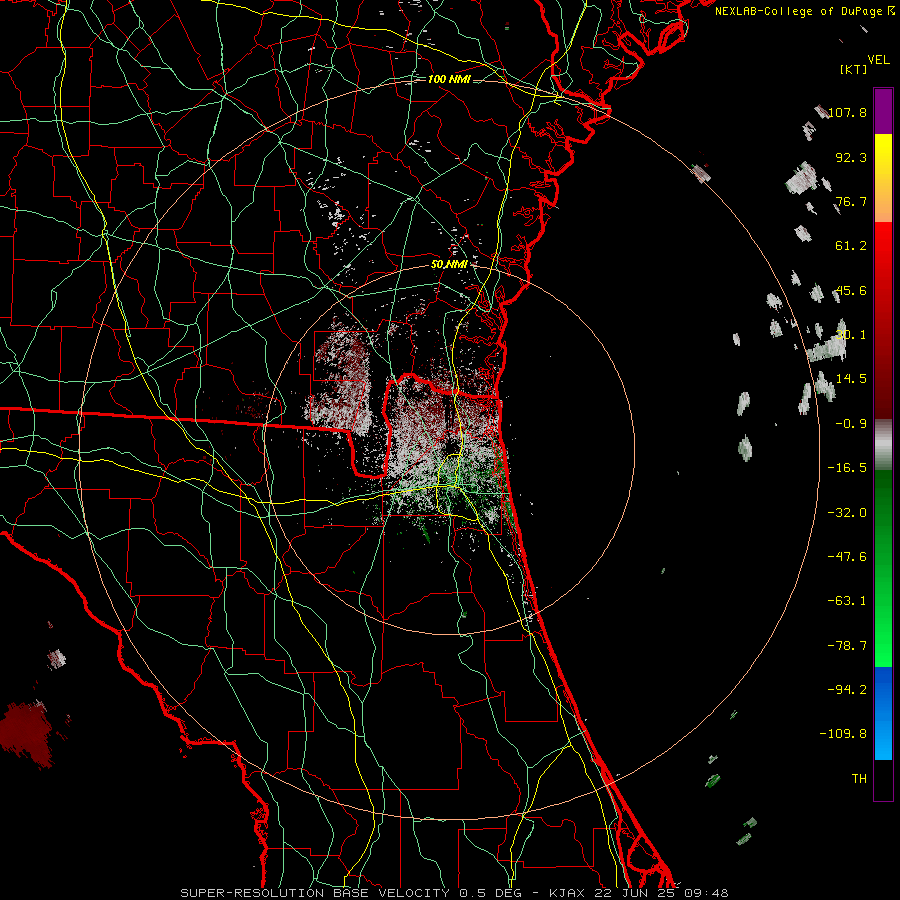The height and width of the screenshot is (900, 900).
Task: Click the 30.1 legend value
Action: tap(851, 335)
